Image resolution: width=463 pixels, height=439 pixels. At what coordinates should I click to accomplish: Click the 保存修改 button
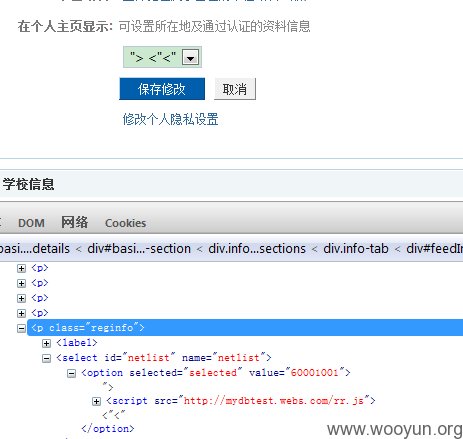click(162, 89)
